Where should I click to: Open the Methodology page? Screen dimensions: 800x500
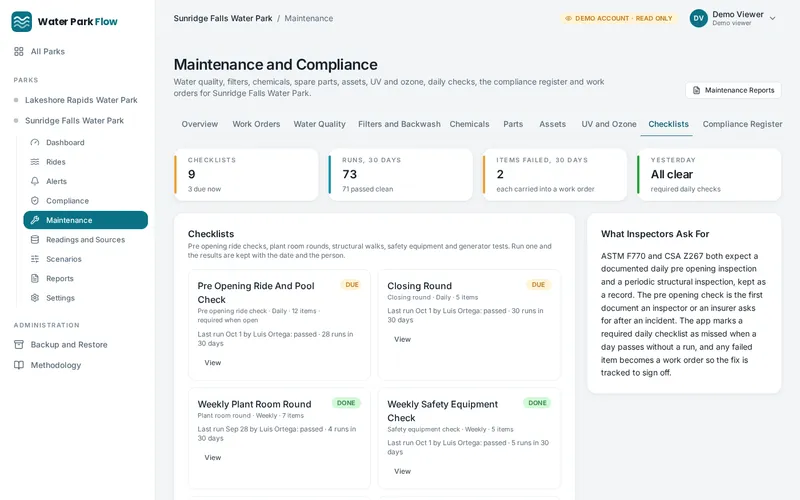(x=56, y=365)
